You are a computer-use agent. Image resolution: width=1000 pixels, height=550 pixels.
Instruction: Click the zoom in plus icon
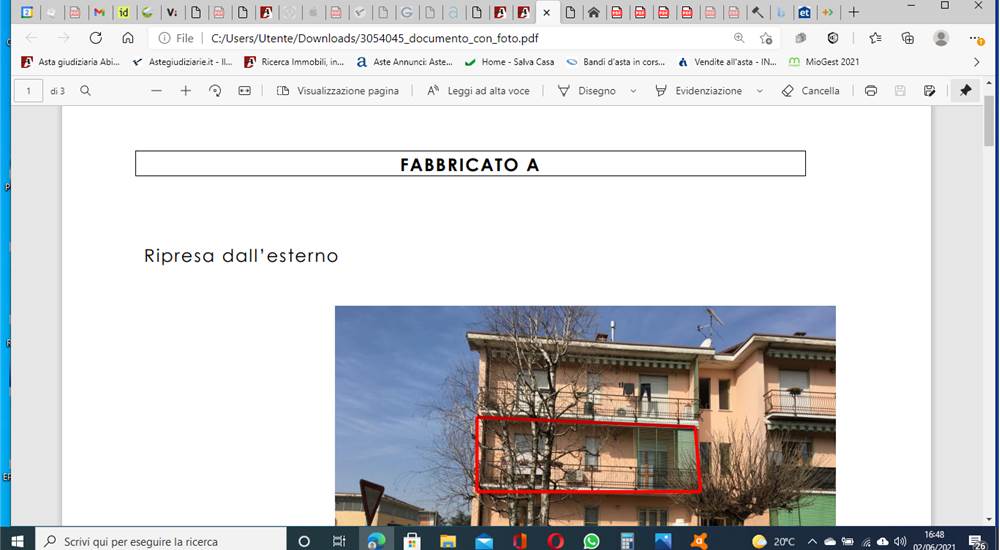click(186, 91)
